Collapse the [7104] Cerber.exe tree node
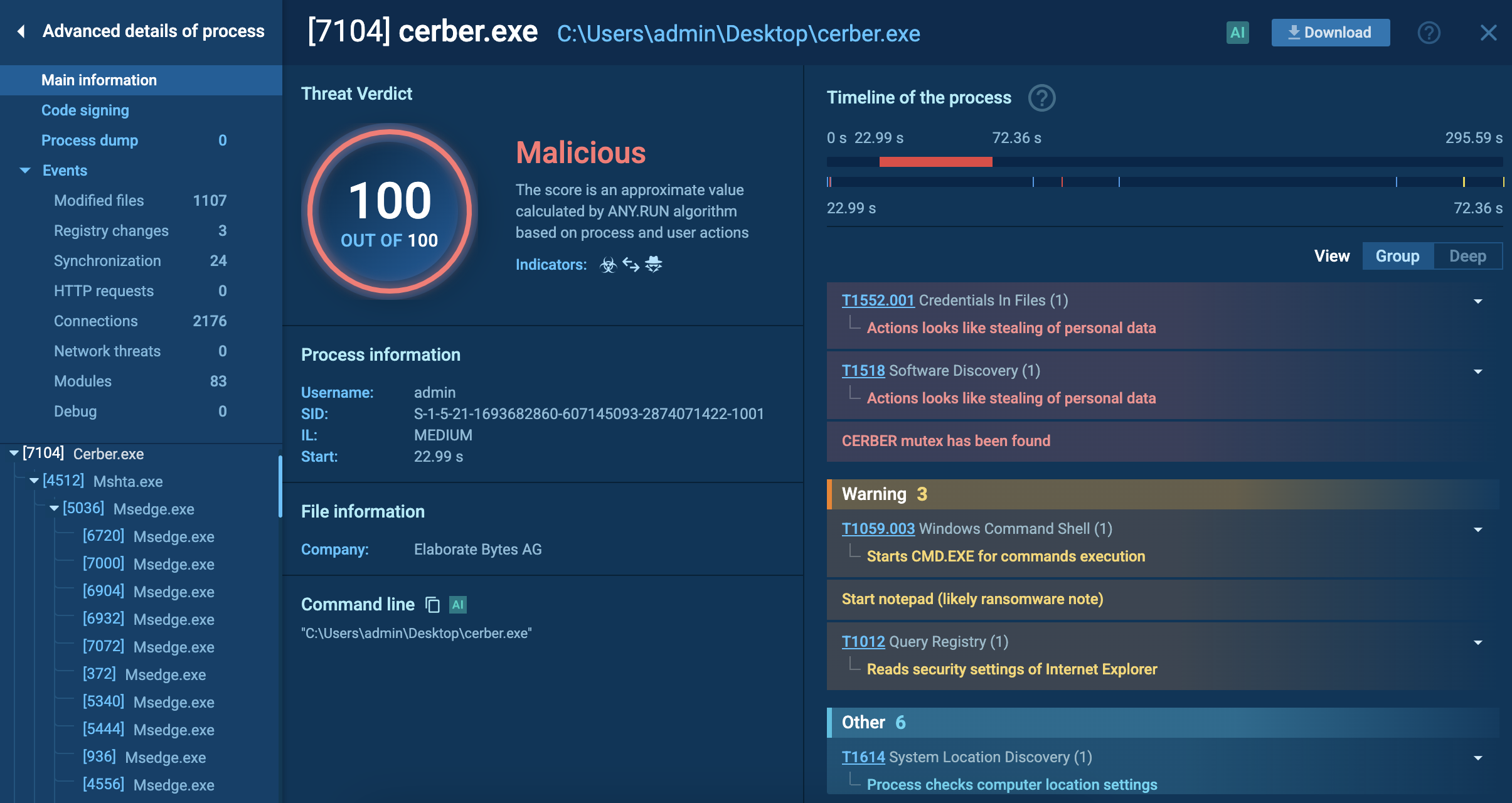Image resolution: width=1512 pixels, height=803 pixels. pos(13,453)
